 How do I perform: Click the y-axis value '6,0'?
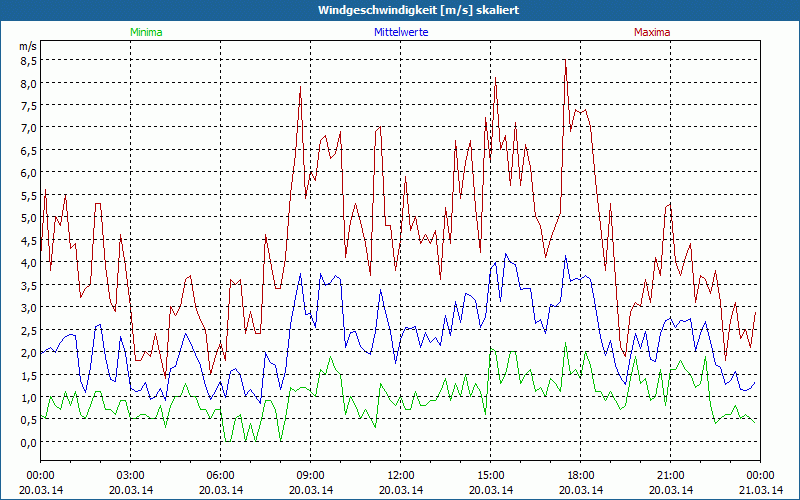click(29, 172)
